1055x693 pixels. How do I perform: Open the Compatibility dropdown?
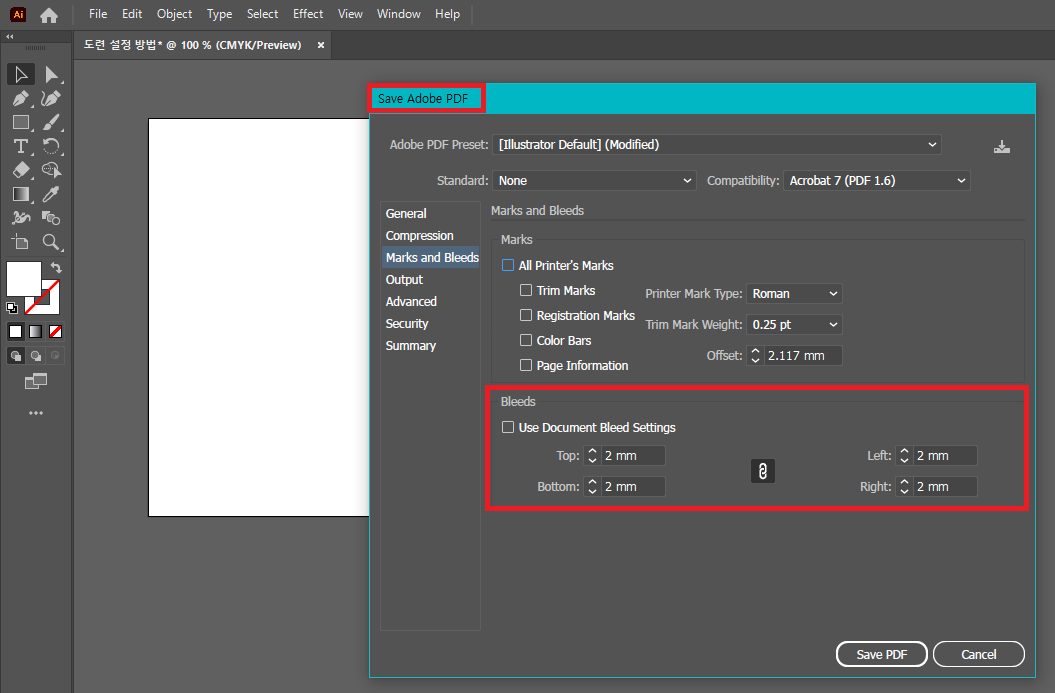point(877,180)
